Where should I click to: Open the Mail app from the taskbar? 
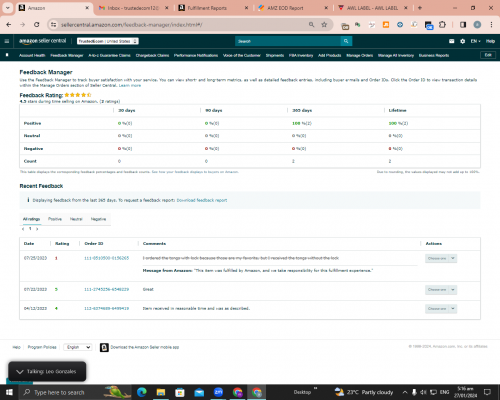[199, 392]
